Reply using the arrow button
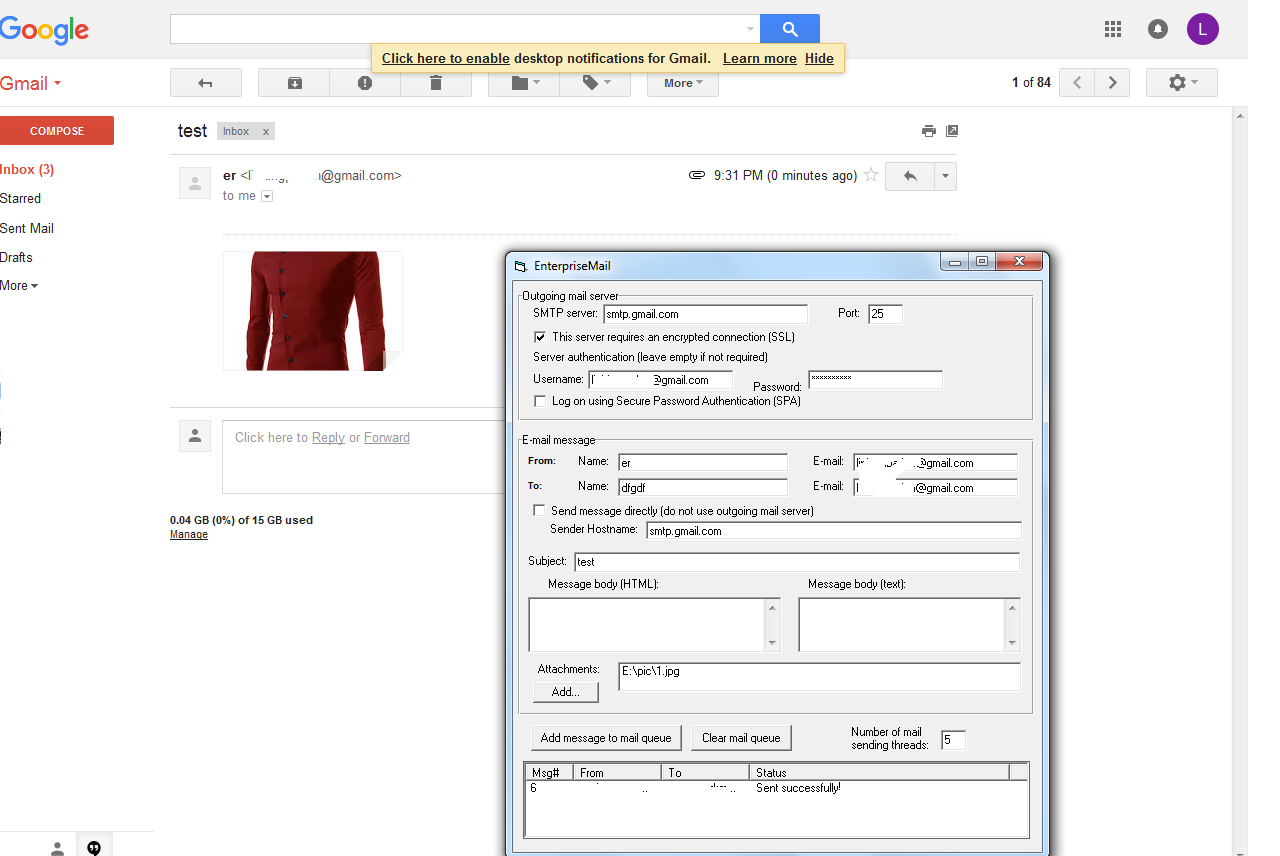The height and width of the screenshot is (856, 1280). [x=910, y=176]
